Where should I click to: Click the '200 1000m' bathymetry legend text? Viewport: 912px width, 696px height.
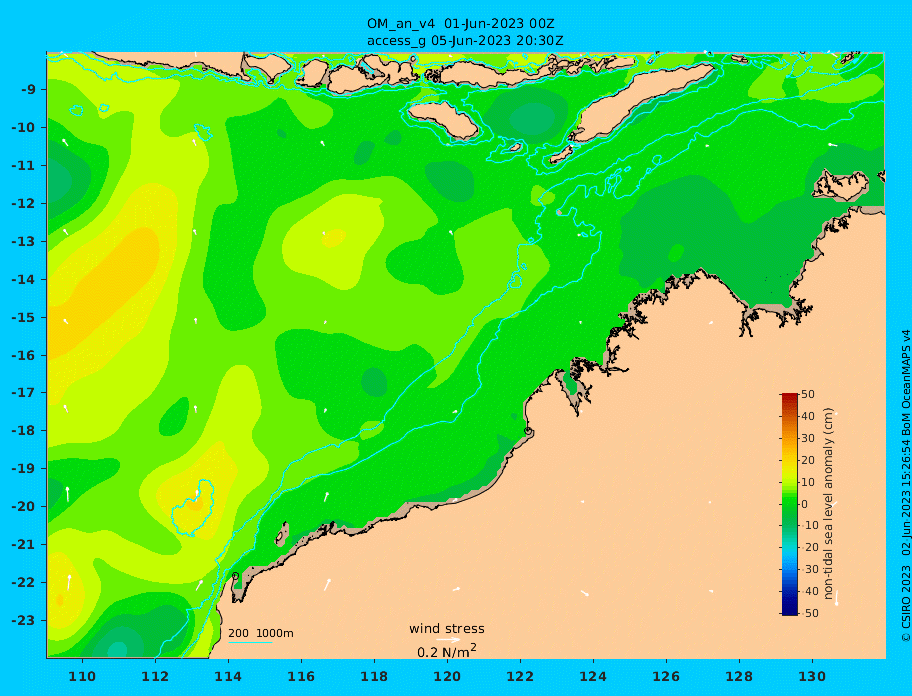click(x=261, y=633)
